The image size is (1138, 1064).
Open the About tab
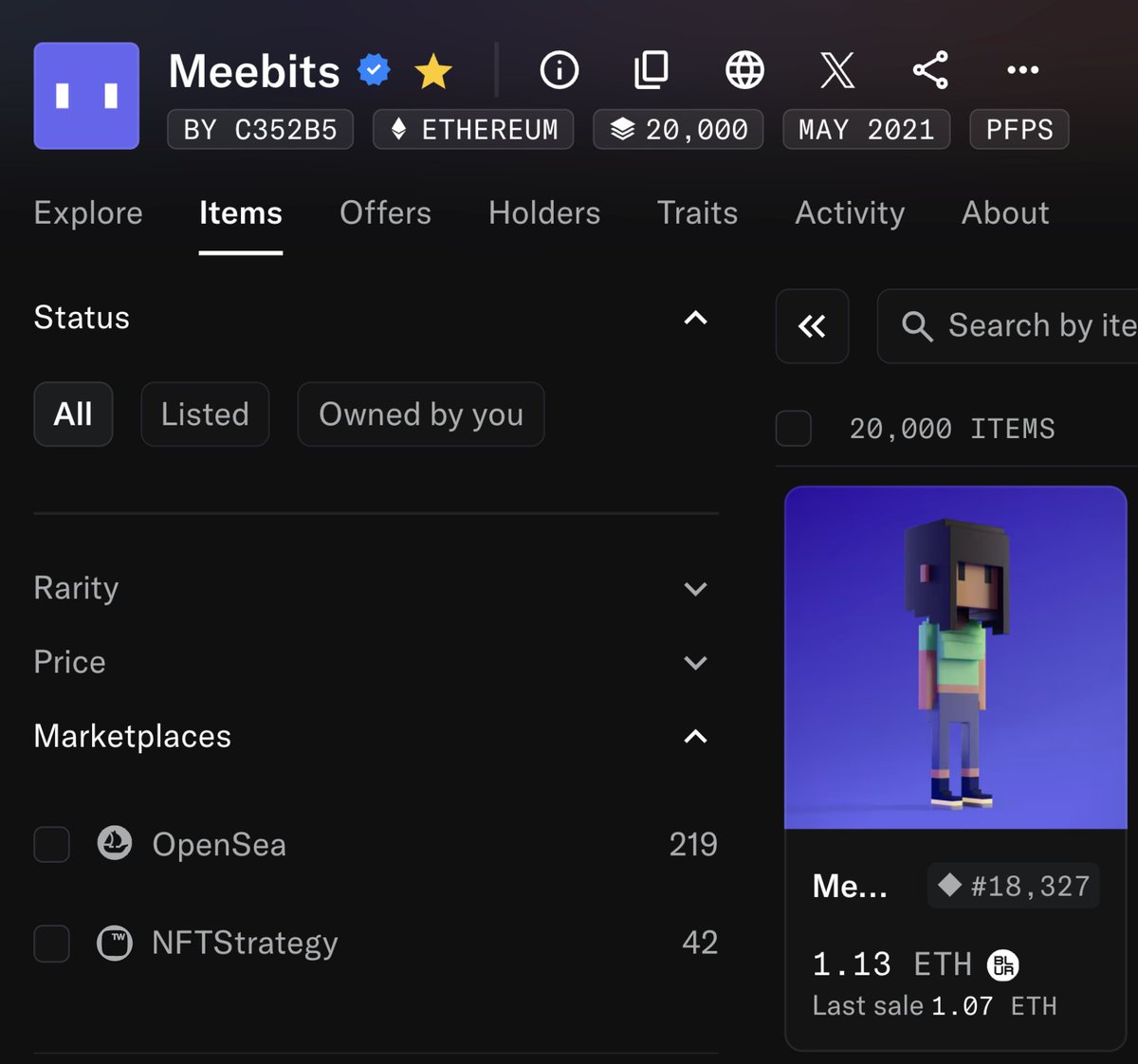click(x=1005, y=213)
